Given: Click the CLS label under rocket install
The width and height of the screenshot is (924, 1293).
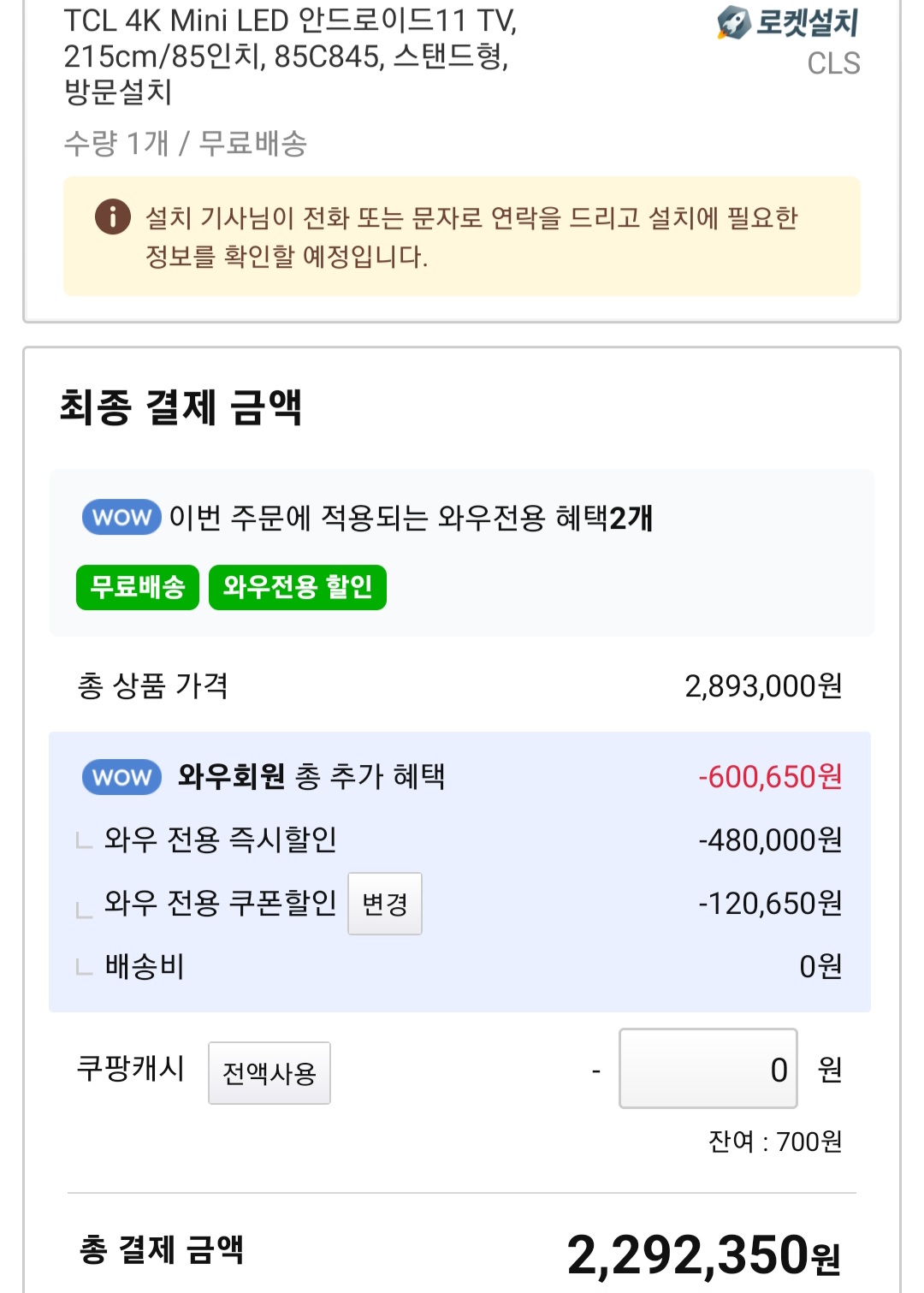Looking at the screenshot, I should coord(833,63).
